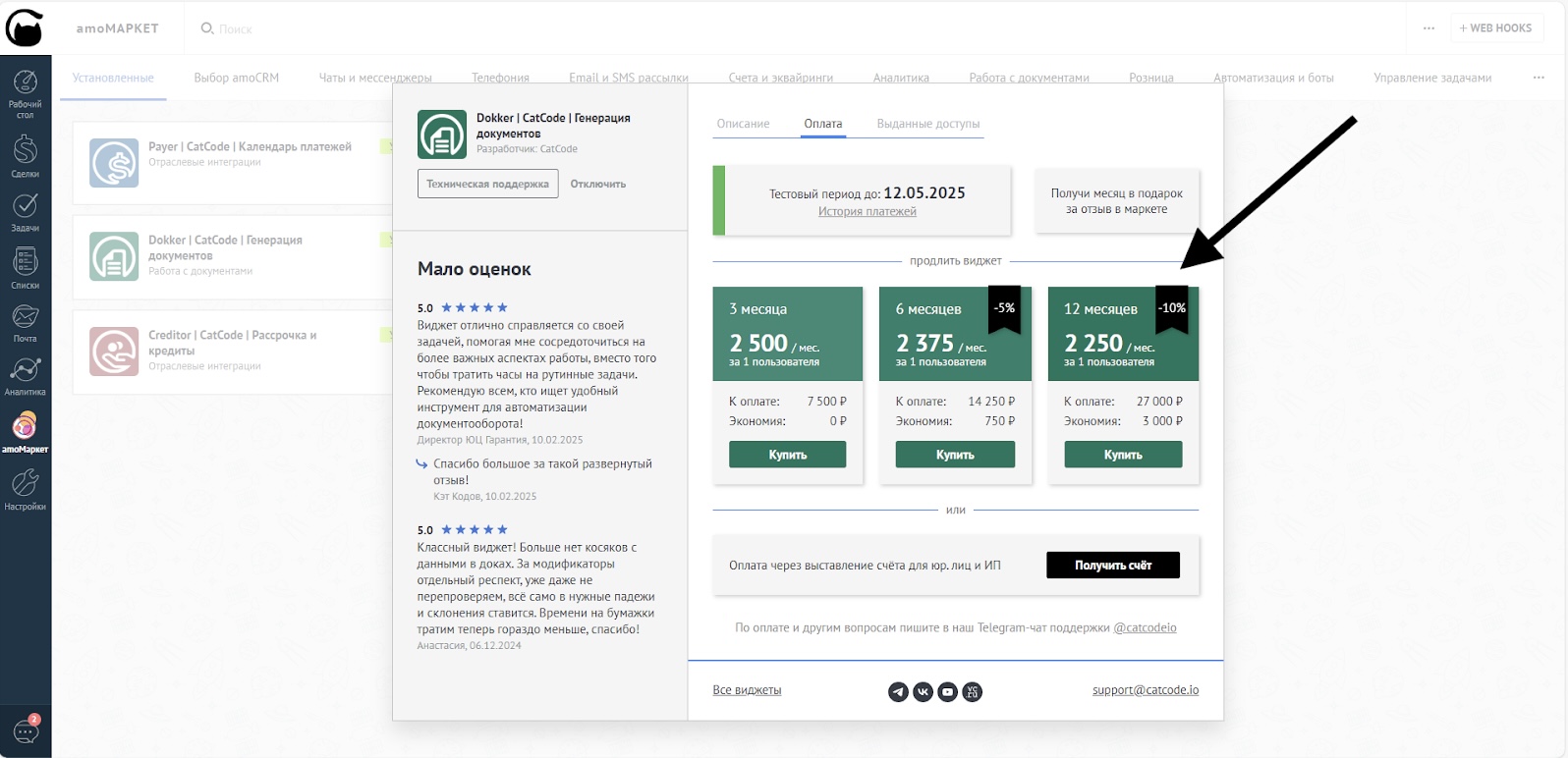The width and height of the screenshot is (1568, 758).
Task: Open the VK social icon
Action: (x=923, y=692)
